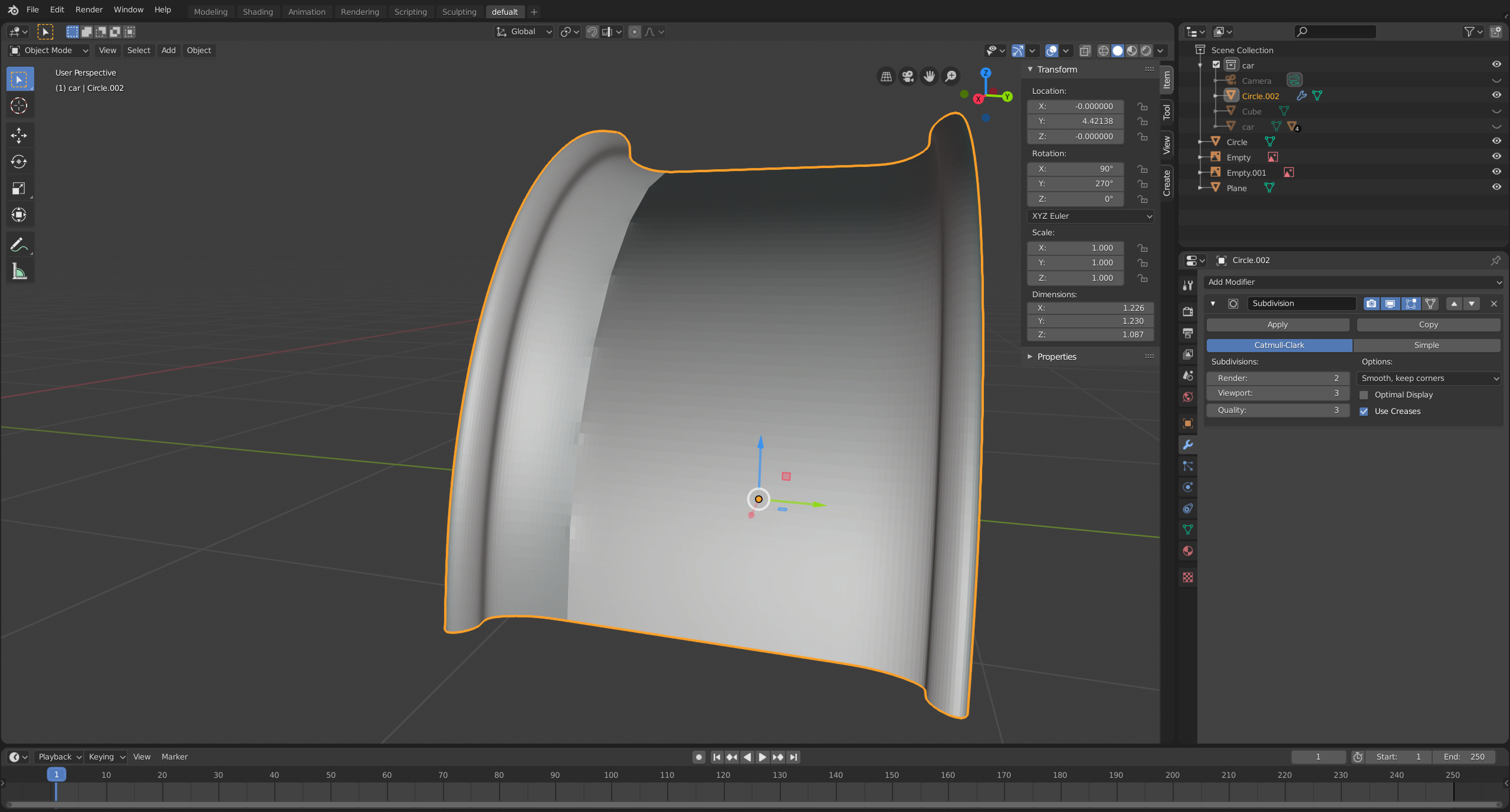This screenshot has height=812, width=1510.
Task: Switch to the Sculpting workspace tab
Action: (x=459, y=12)
